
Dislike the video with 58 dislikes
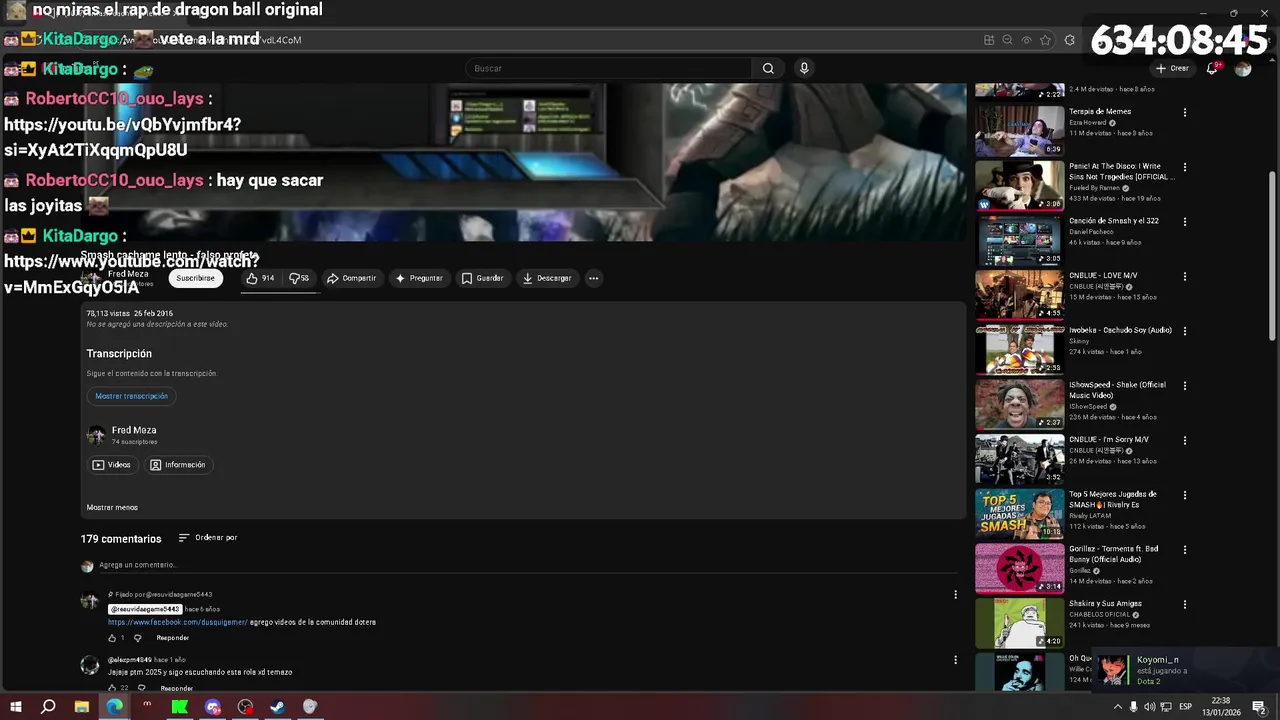pyautogui.click(x=299, y=278)
